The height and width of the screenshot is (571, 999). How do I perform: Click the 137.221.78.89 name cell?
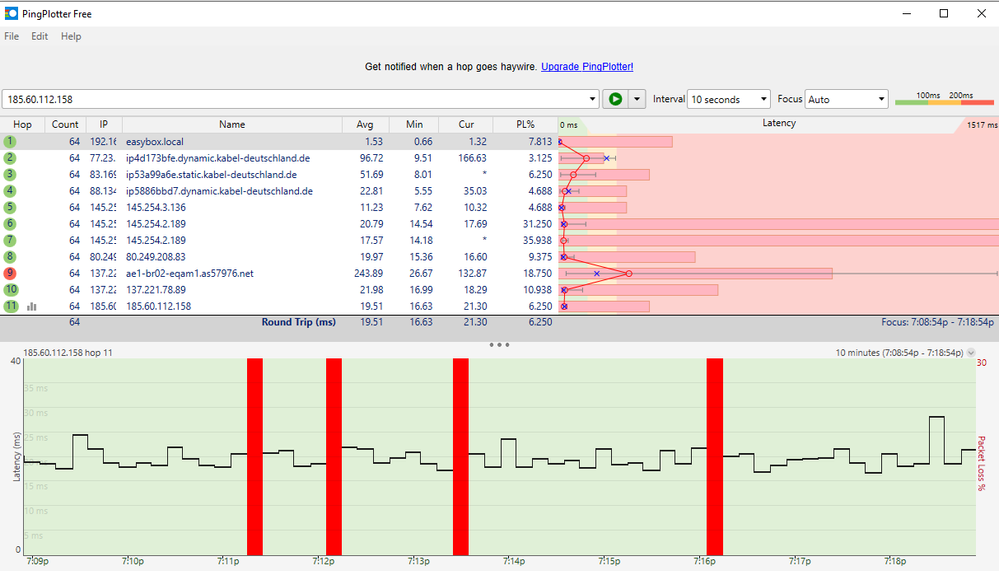click(x=156, y=290)
